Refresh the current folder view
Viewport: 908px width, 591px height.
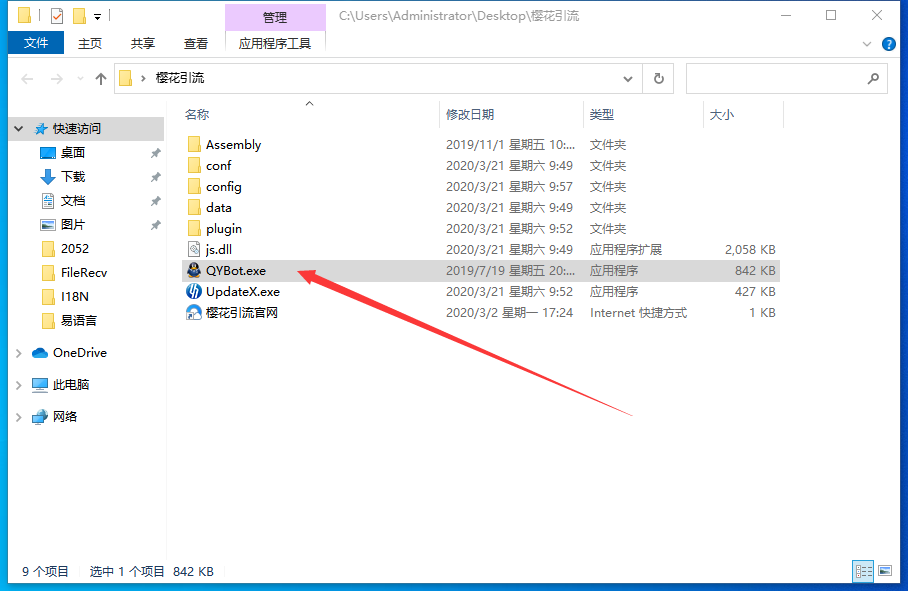(x=658, y=79)
